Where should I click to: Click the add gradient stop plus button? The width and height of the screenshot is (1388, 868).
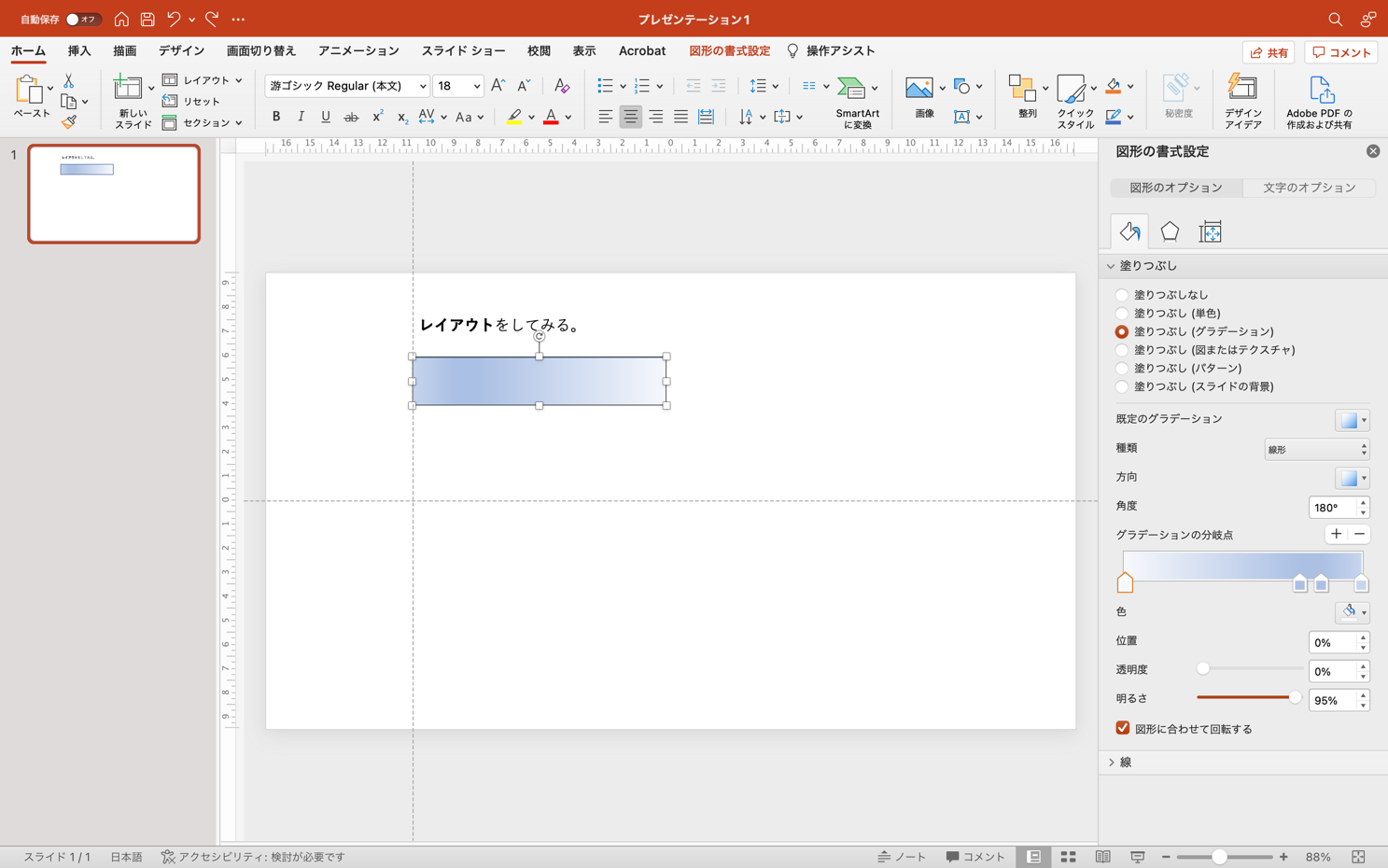point(1336,534)
